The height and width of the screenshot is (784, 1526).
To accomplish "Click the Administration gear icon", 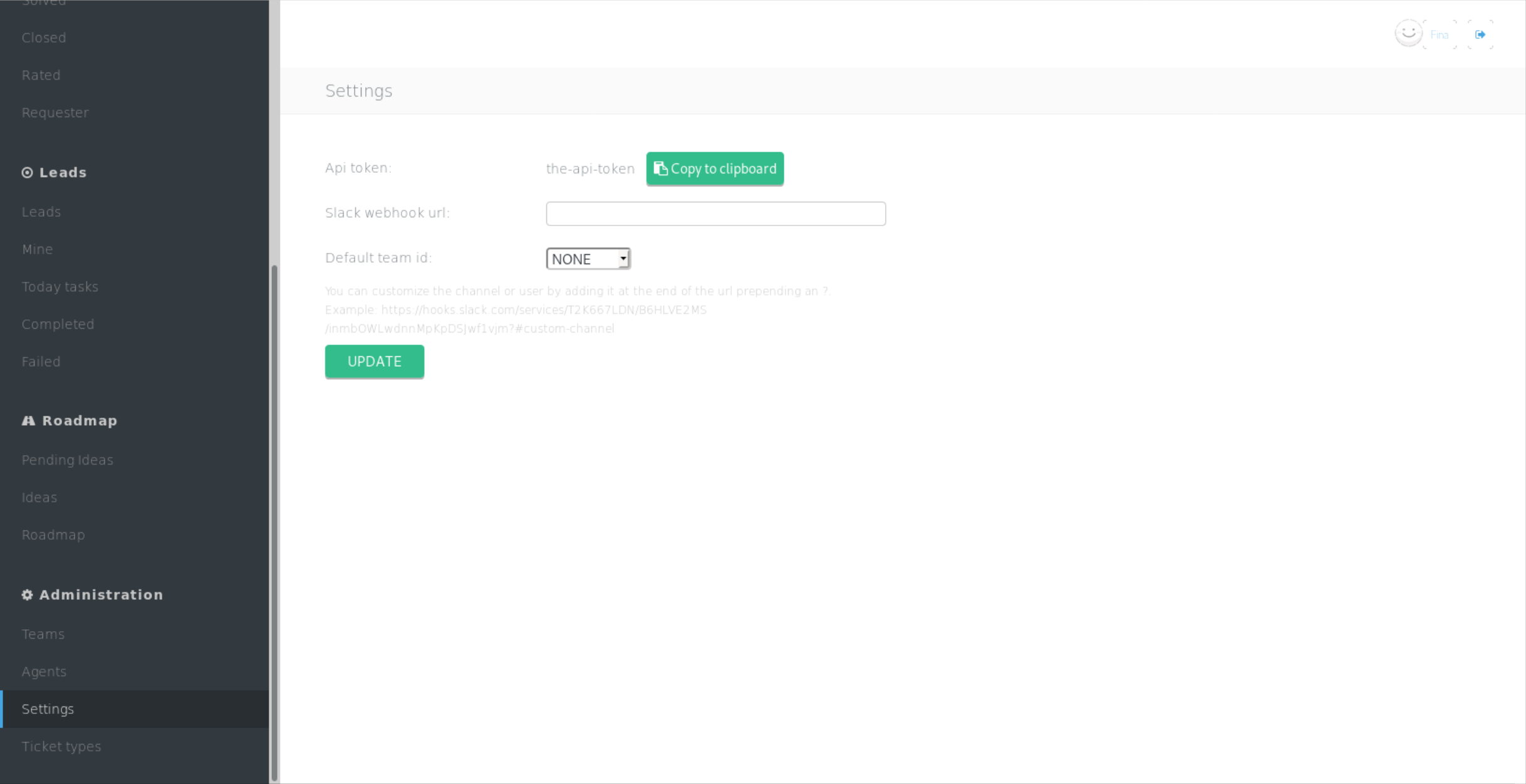I will [x=27, y=595].
